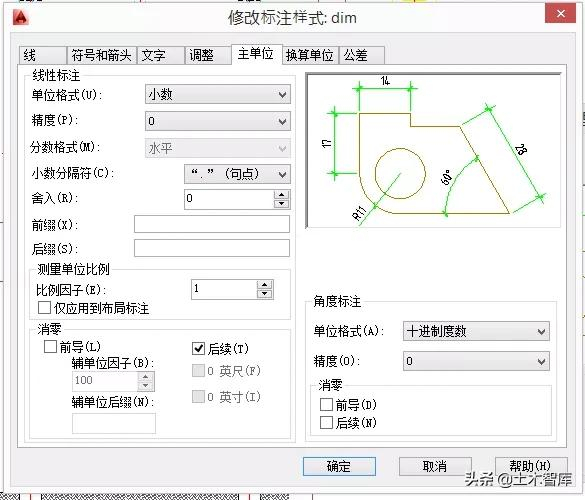Open the 调整 tab
This screenshot has width=585, height=500.
[208, 55]
